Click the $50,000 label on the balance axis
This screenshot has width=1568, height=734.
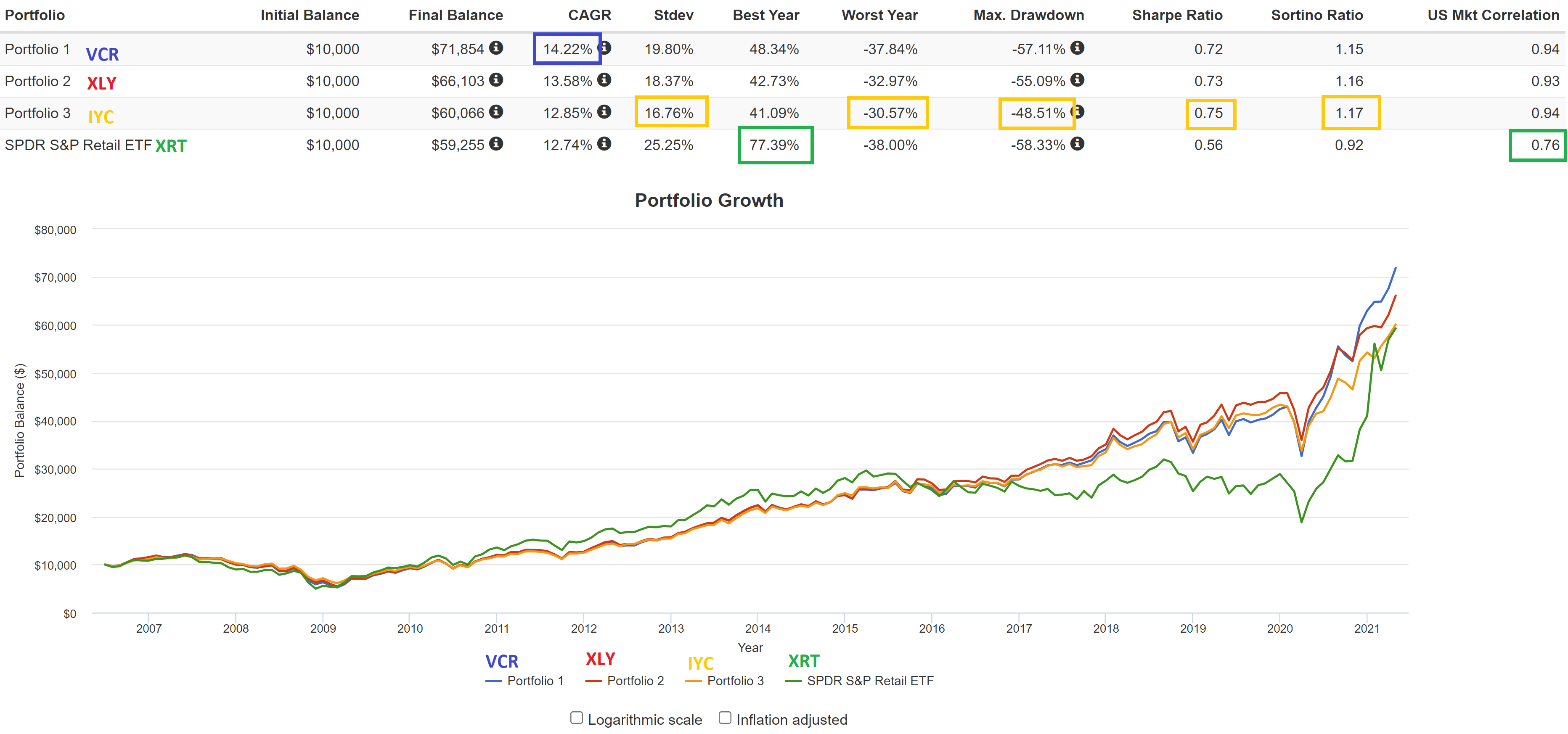[56, 374]
